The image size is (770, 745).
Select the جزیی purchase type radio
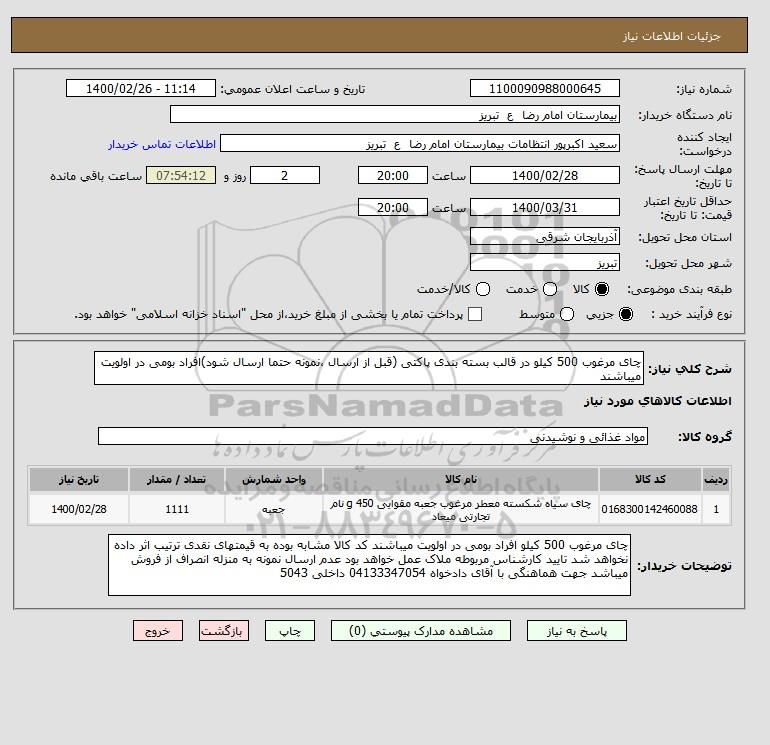point(626,314)
